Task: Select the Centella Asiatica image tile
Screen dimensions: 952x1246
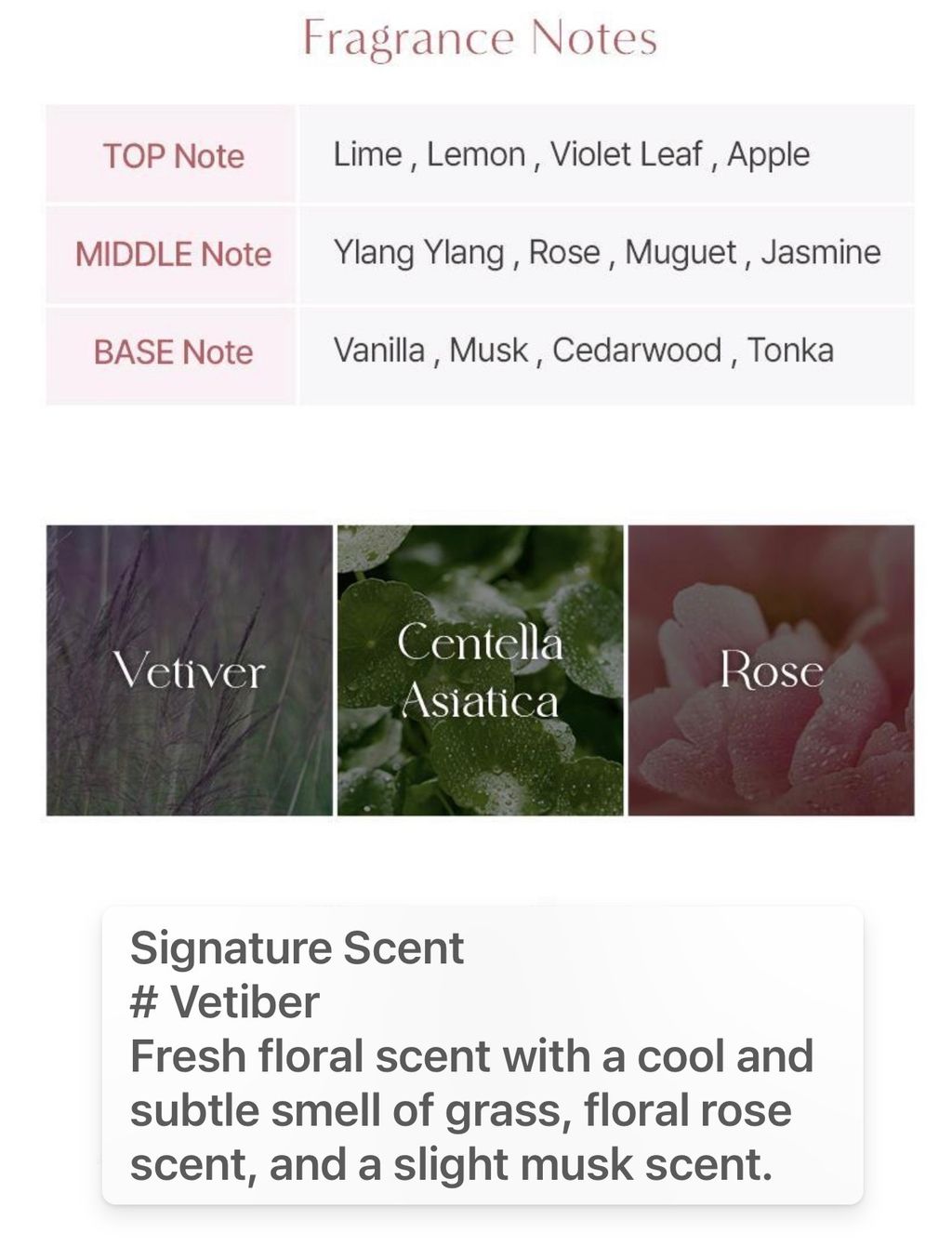Action: (x=480, y=670)
